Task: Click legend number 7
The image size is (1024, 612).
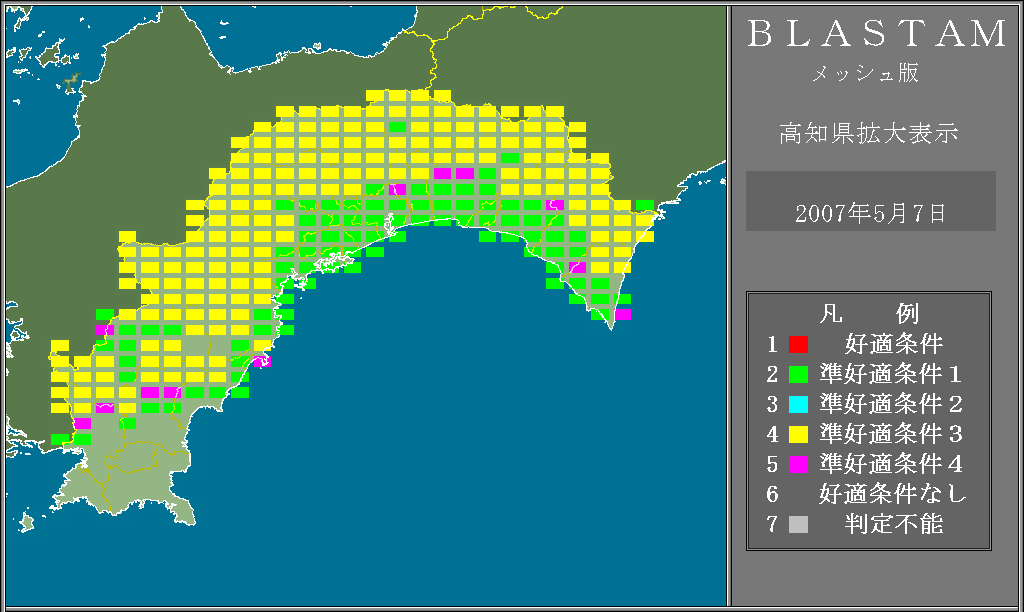Action: pyautogui.click(x=773, y=524)
